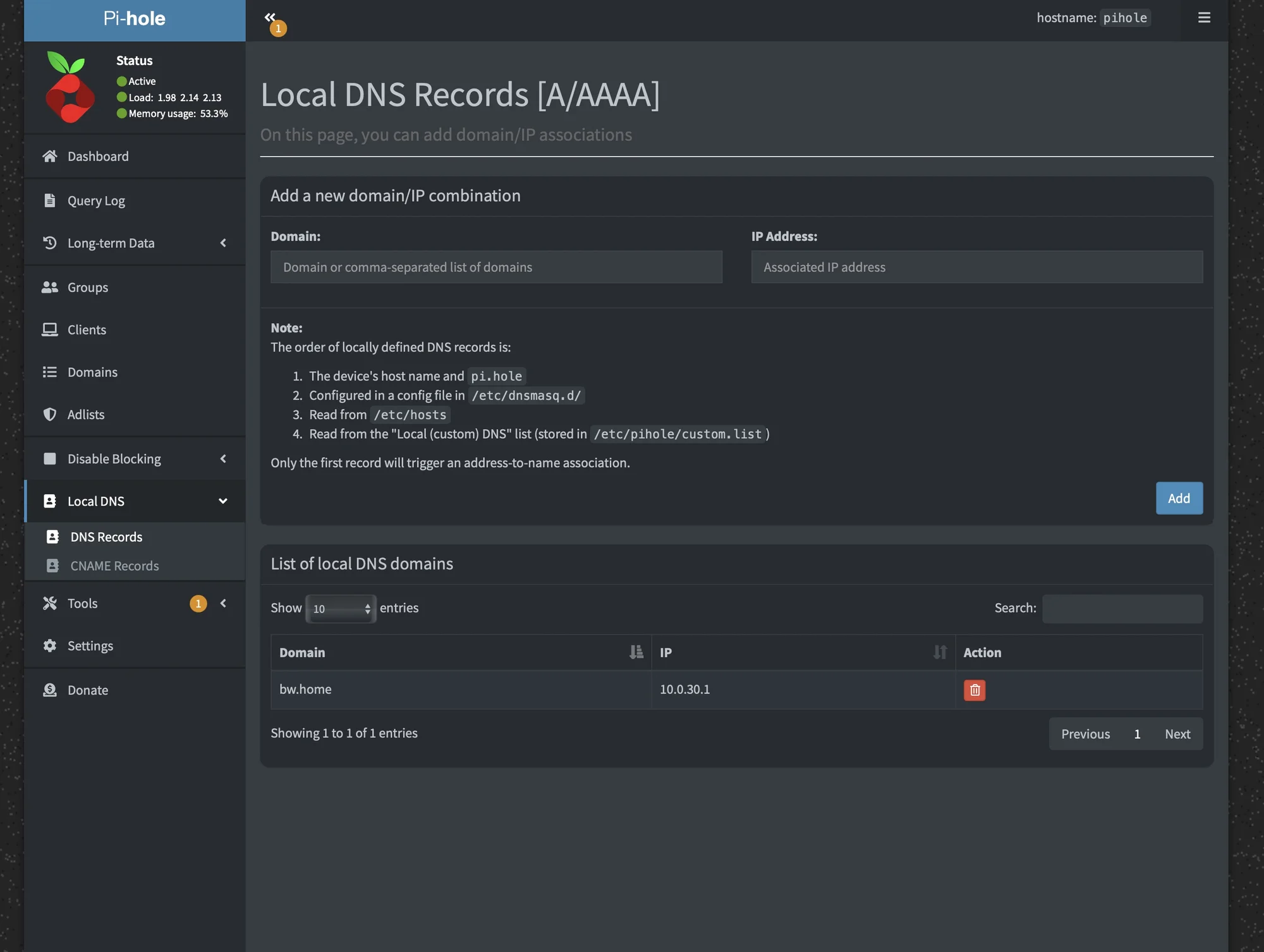This screenshot has width=1264, height=952.
Task: Click the Previous pagination button
Action: tap(1085, 734)
